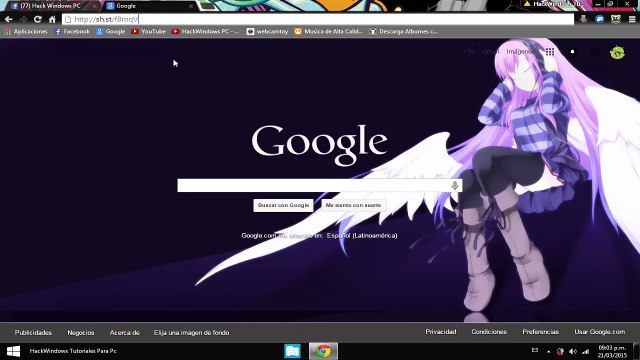
Task: Open the Descarga Albumes bookmark
Action: pos(403,31)
